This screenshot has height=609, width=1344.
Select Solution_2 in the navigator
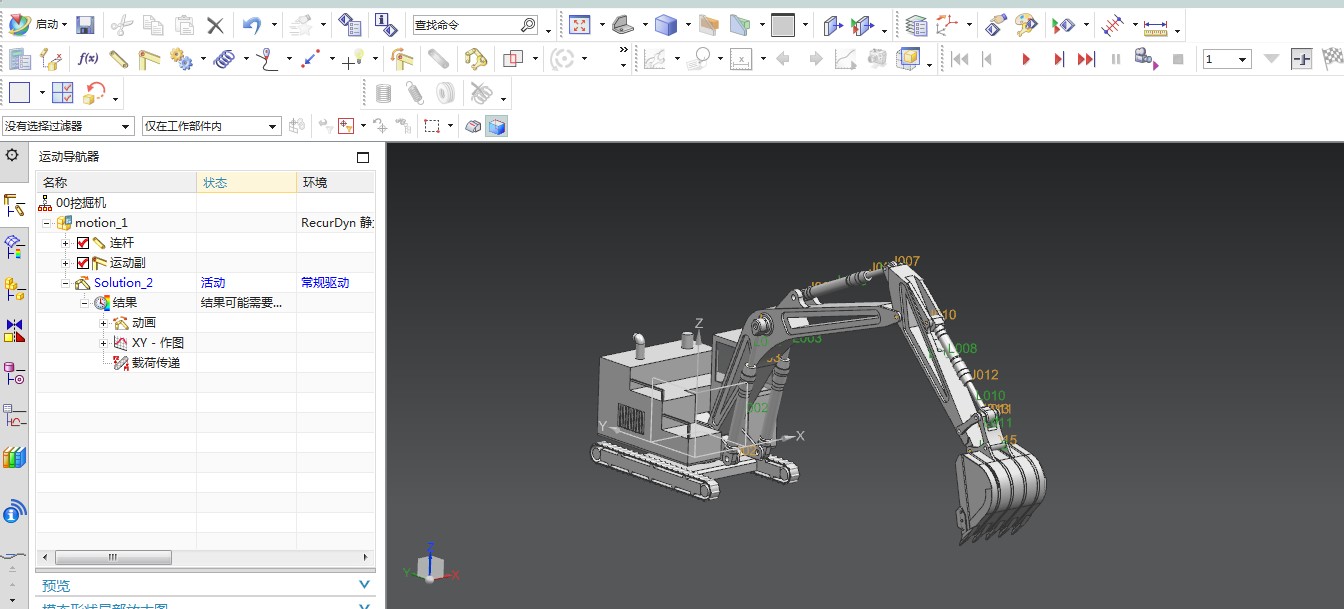pos(123,283)
